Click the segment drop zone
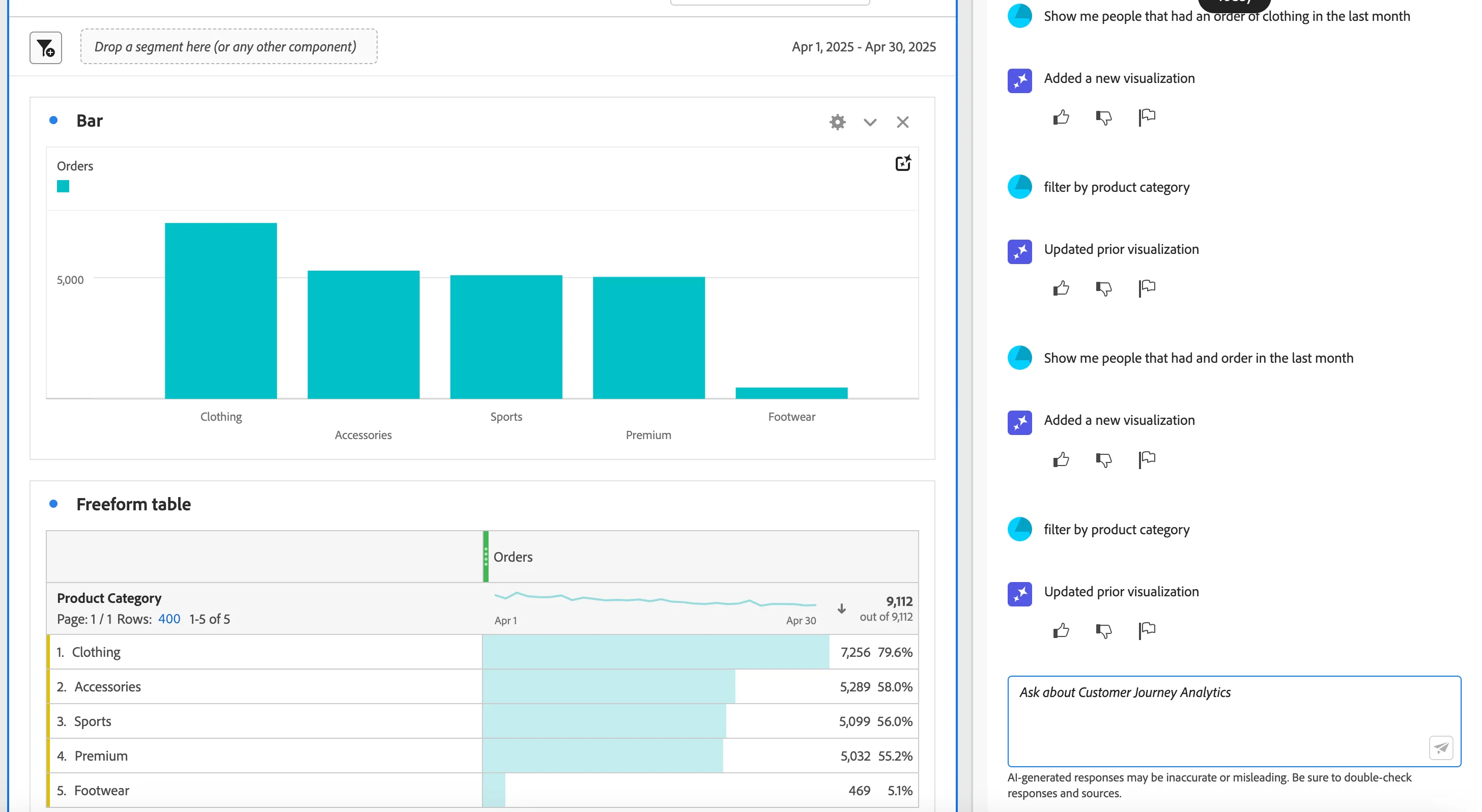This screenshot has height=812, width=1482. 229,47
